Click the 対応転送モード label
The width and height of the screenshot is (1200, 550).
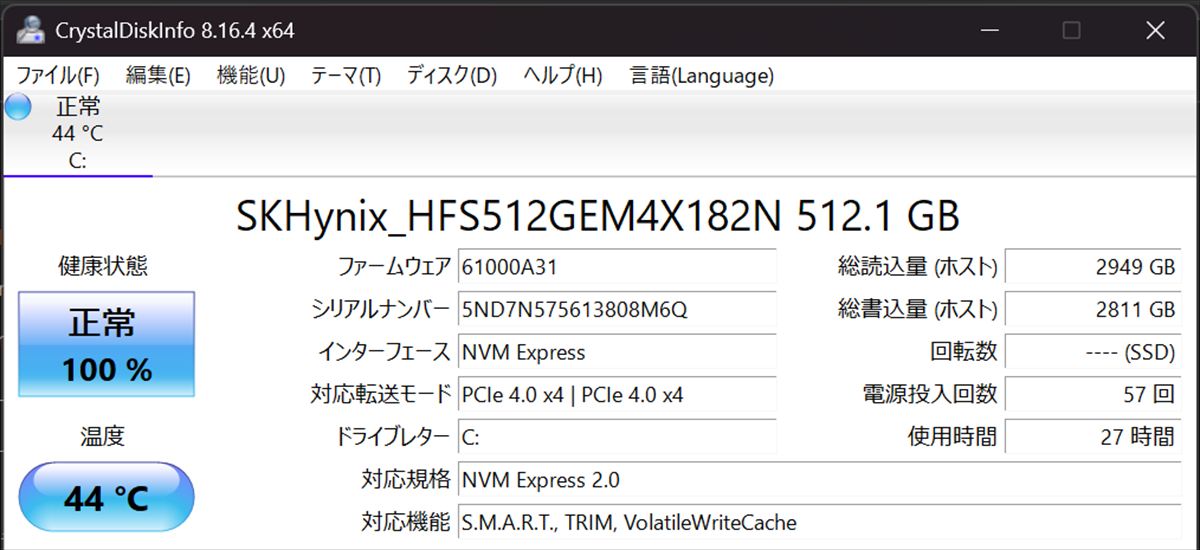(381, 395)
